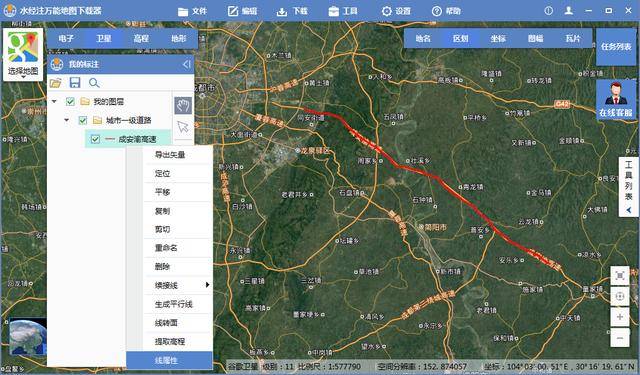The image size is (640, 375).
Task: Click the 我的标注 panel globe icon
Action: (57, 64)
